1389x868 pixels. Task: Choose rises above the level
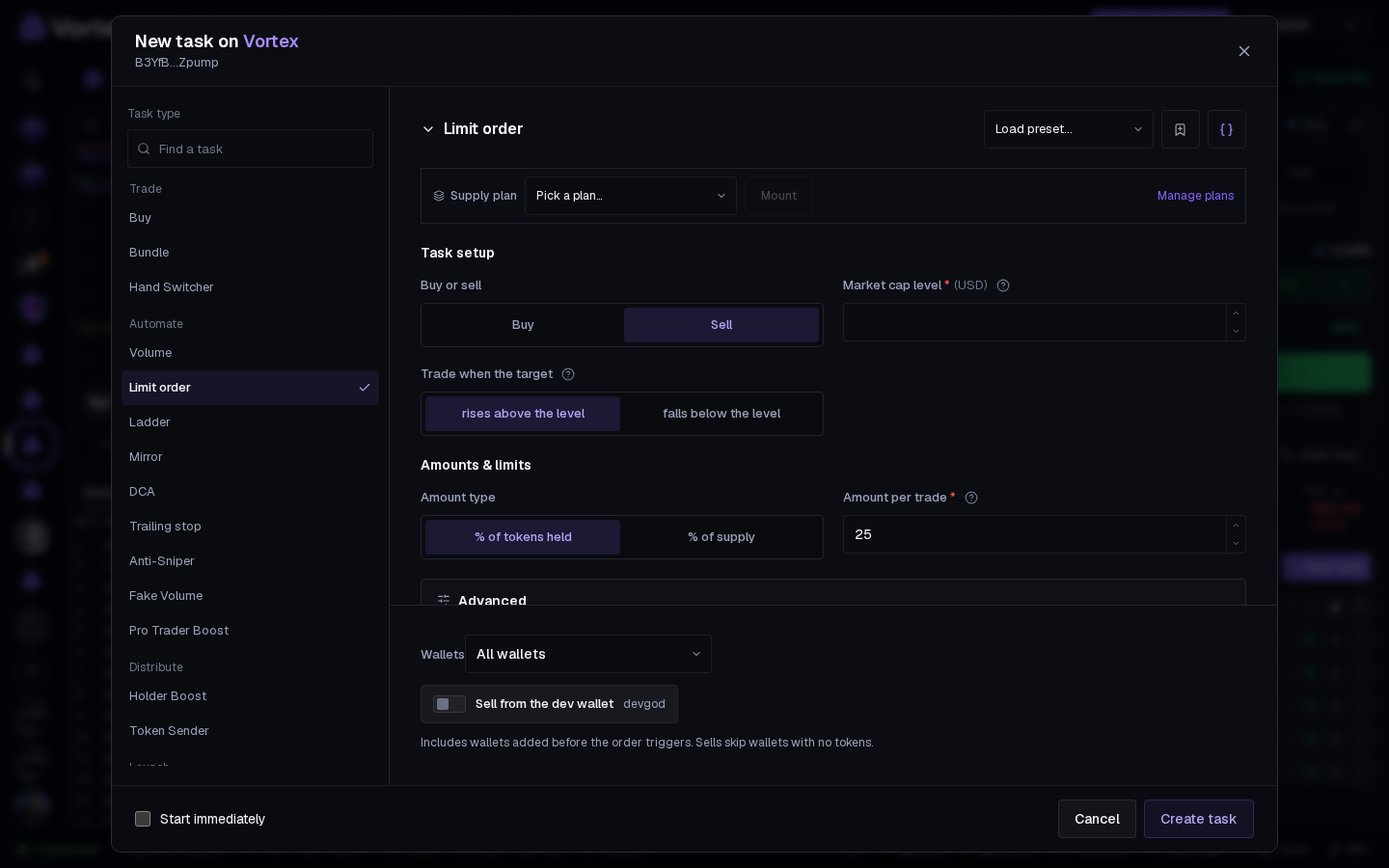coord(523,414)
